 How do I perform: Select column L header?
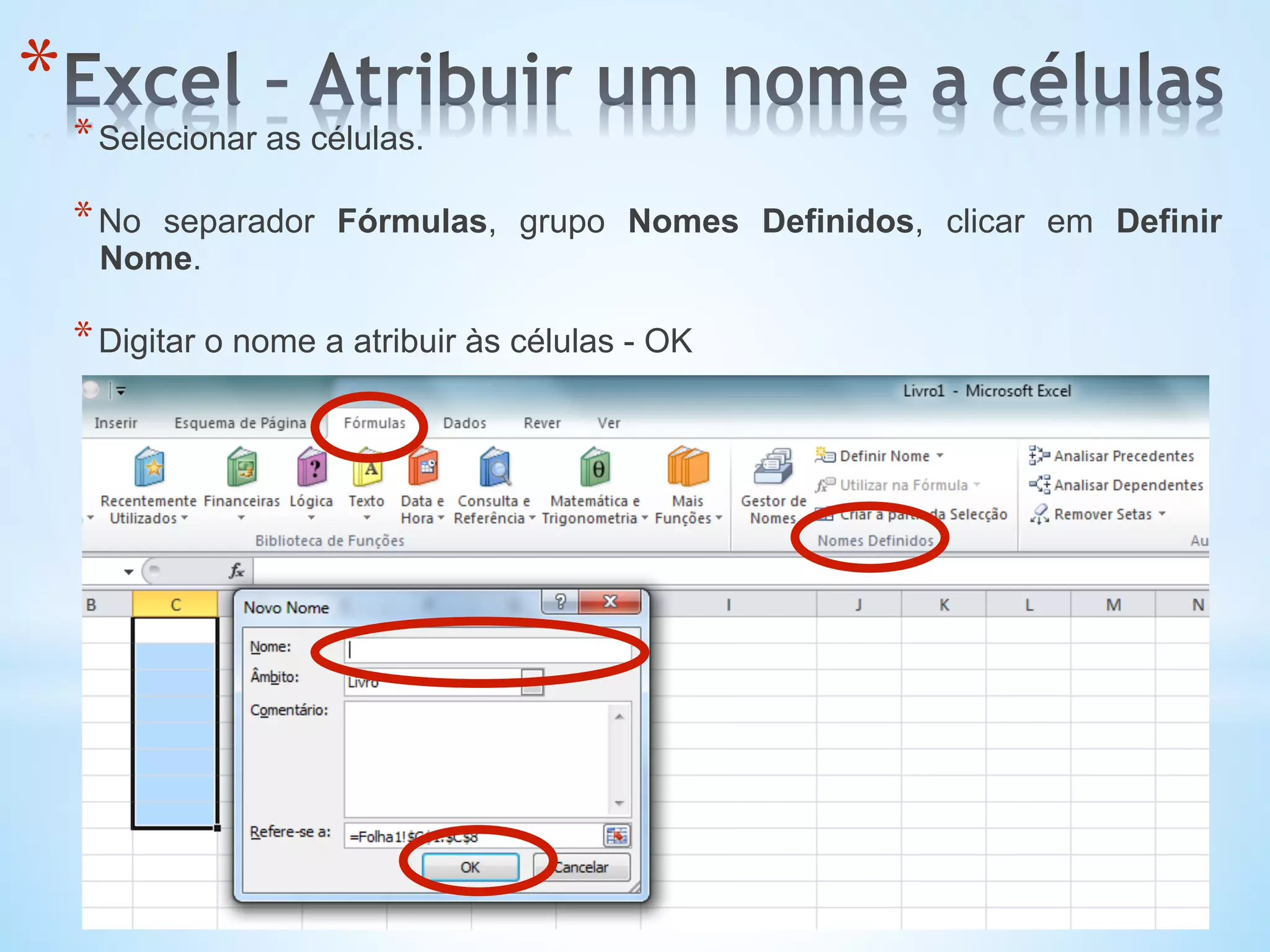1029,604
